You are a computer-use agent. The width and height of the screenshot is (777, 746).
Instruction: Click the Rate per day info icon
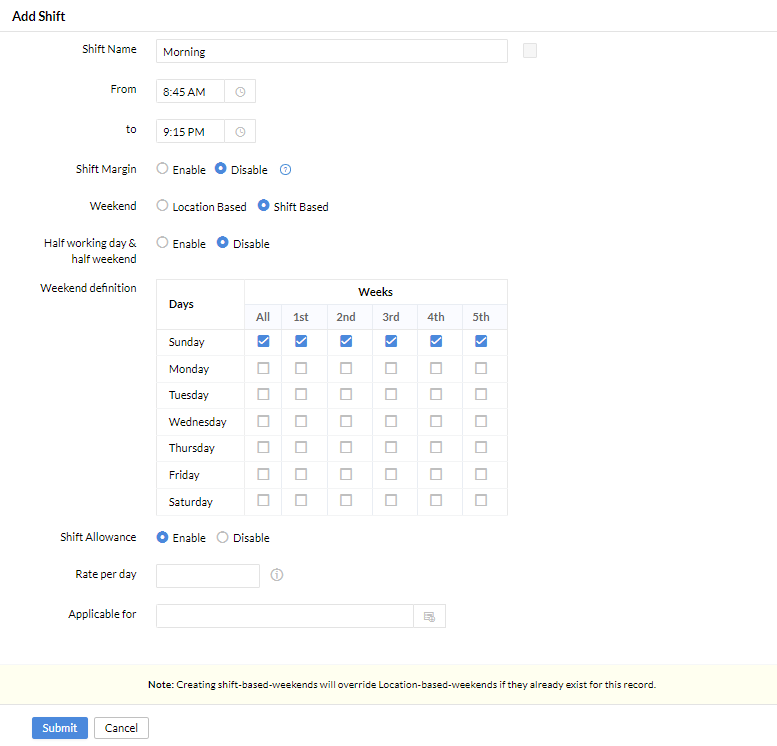[x=277, y=575]
